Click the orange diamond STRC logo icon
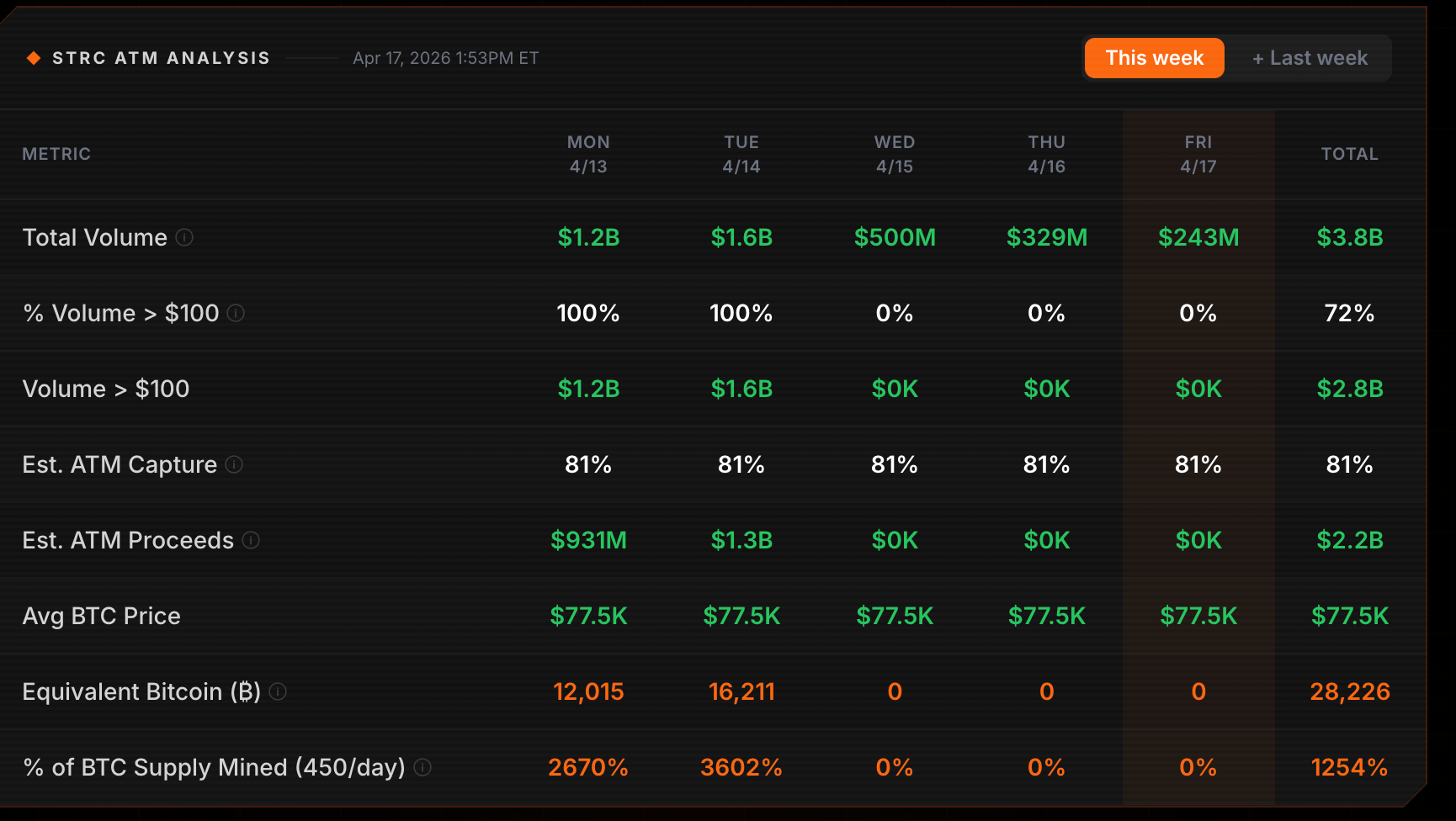 point(34,58)
